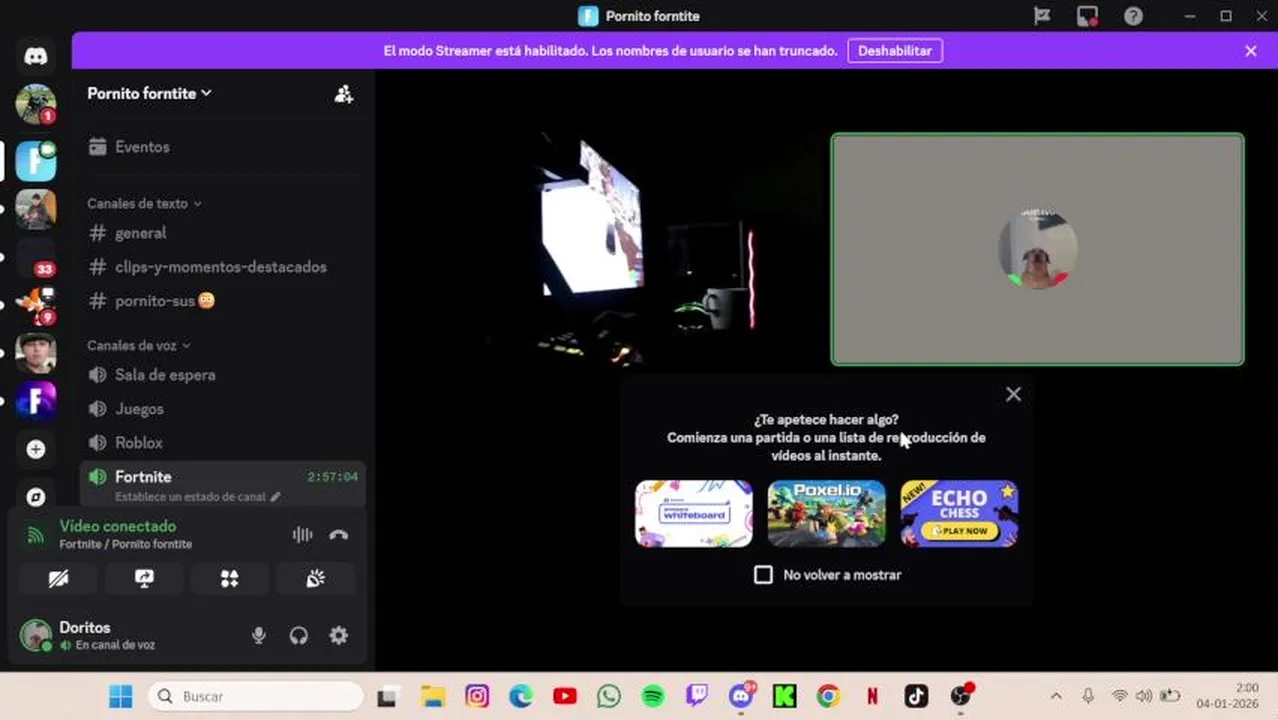1278x720 pixels.
Task: Open the activities launcher button
Action: [230, 579]
